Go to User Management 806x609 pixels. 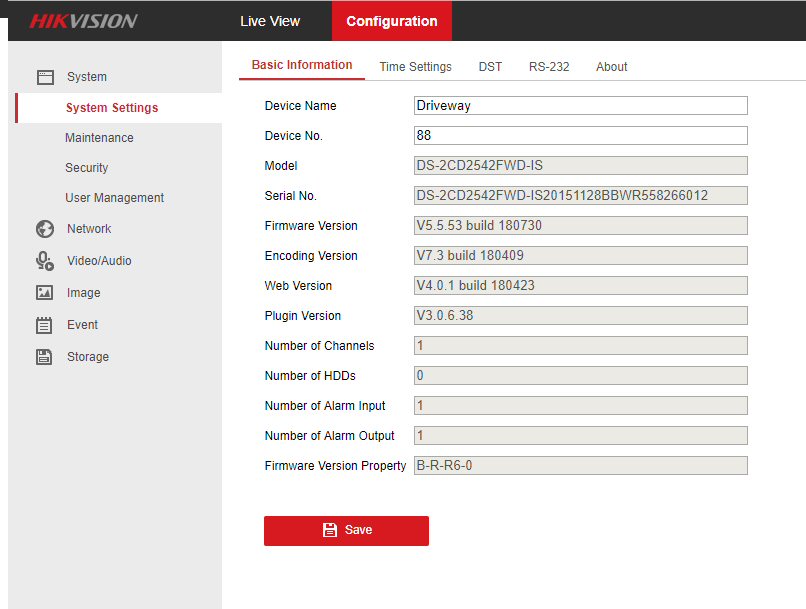pos(114,198)
